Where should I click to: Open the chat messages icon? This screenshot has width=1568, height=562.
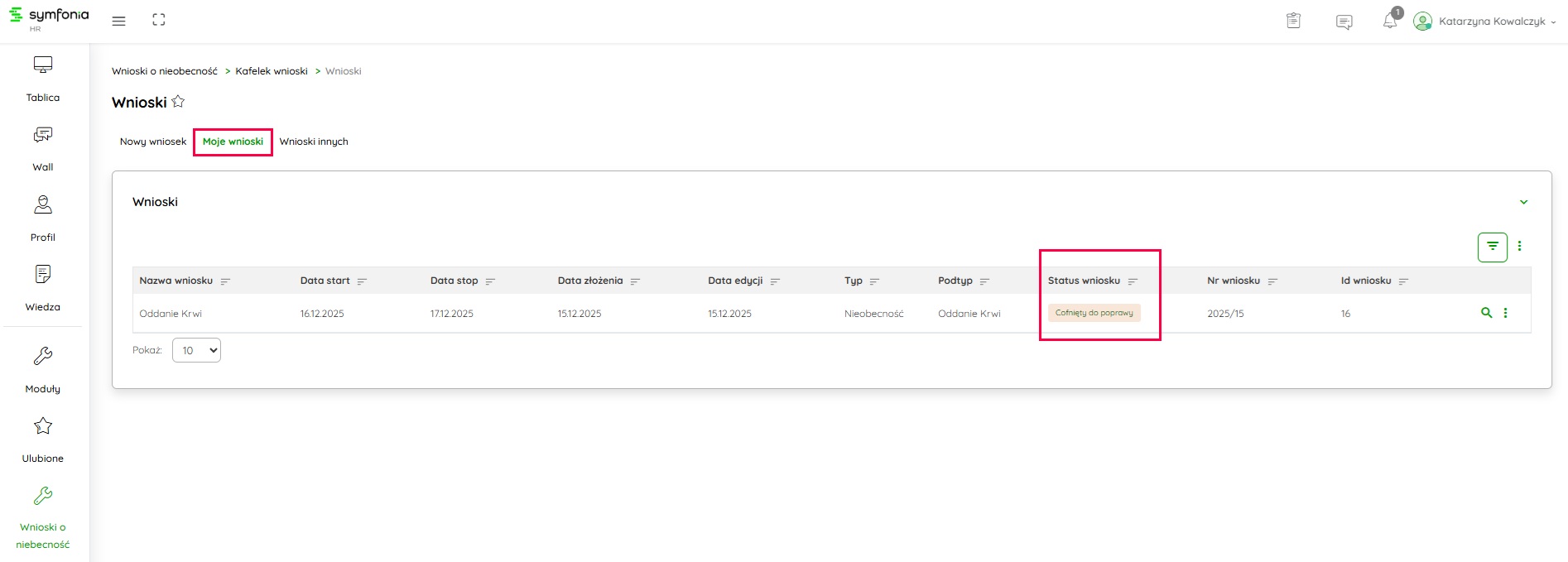tap(1344, 22)
